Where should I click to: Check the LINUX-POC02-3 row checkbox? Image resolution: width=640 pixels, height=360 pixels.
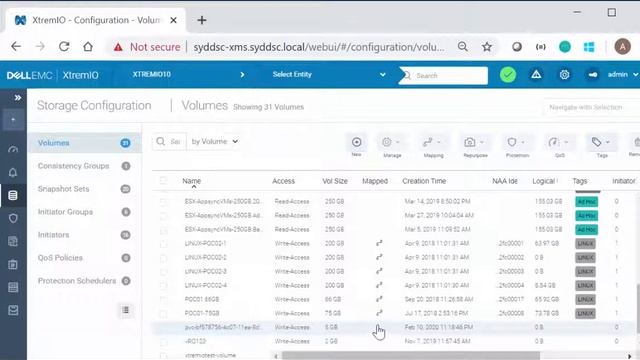(163, 271)
